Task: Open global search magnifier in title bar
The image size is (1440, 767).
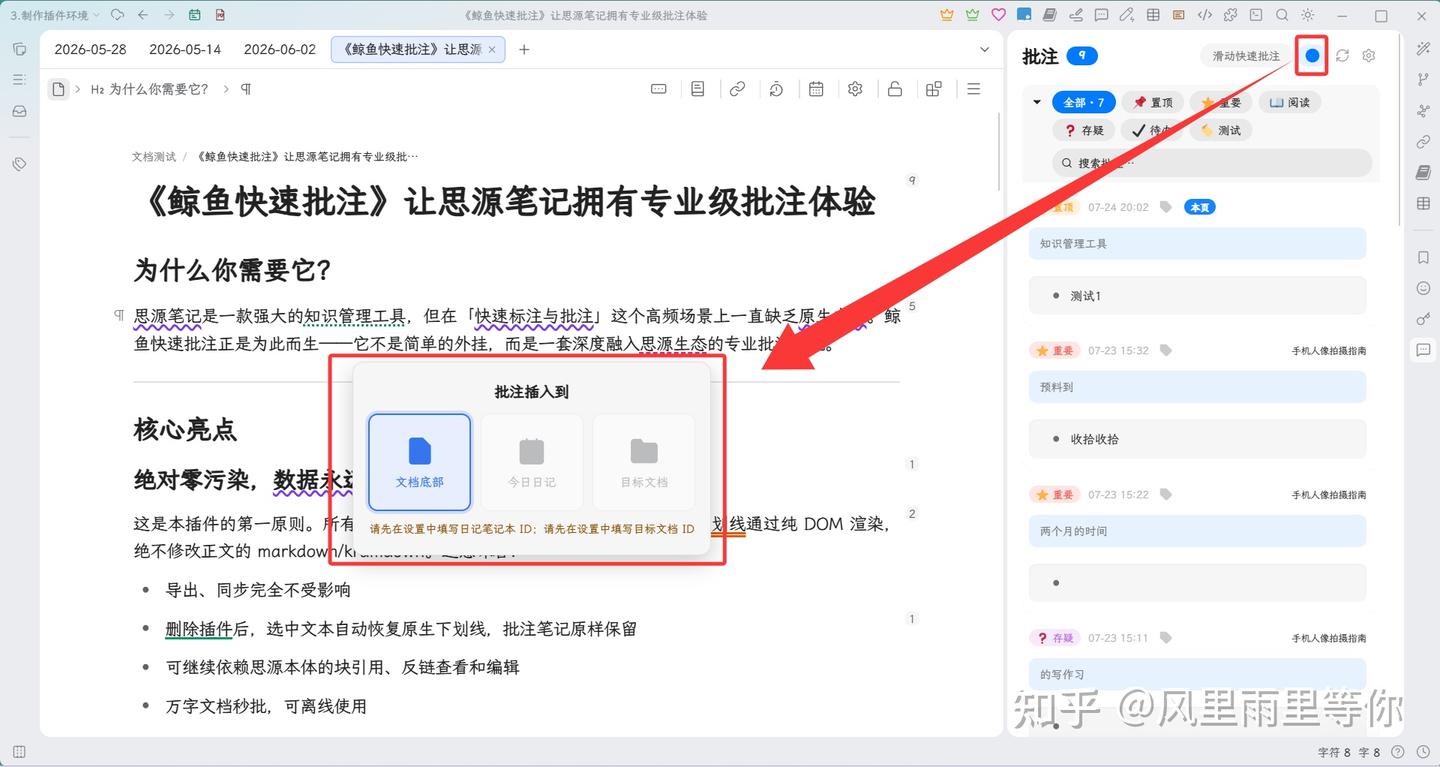Action: coord(1282,15)
